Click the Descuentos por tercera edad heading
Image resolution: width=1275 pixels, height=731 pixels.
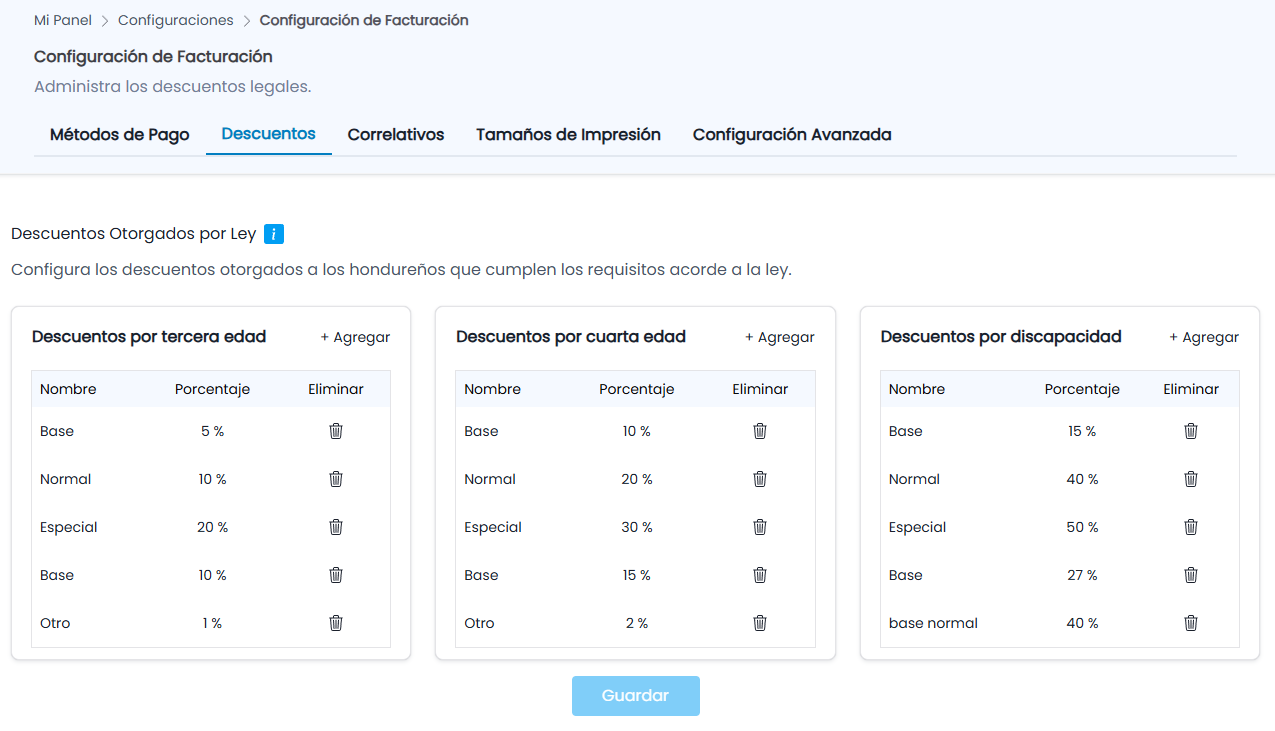pos(149,337)
